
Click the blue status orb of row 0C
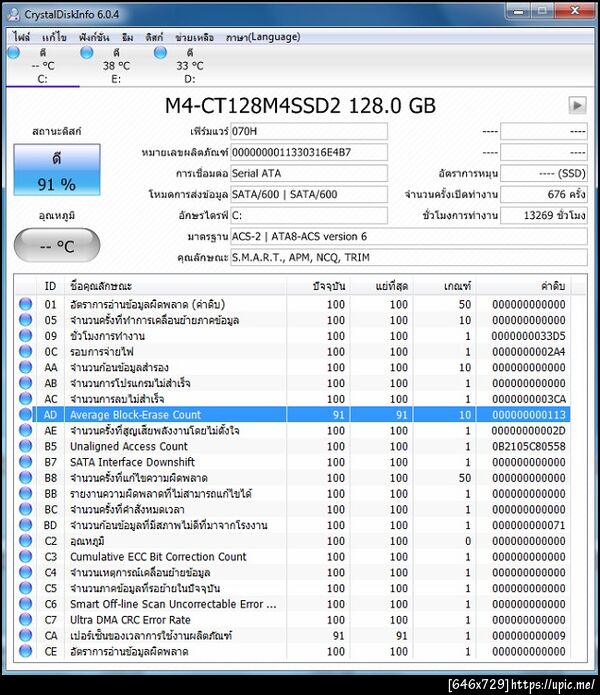pyautogui.click(x=26, y=351)
